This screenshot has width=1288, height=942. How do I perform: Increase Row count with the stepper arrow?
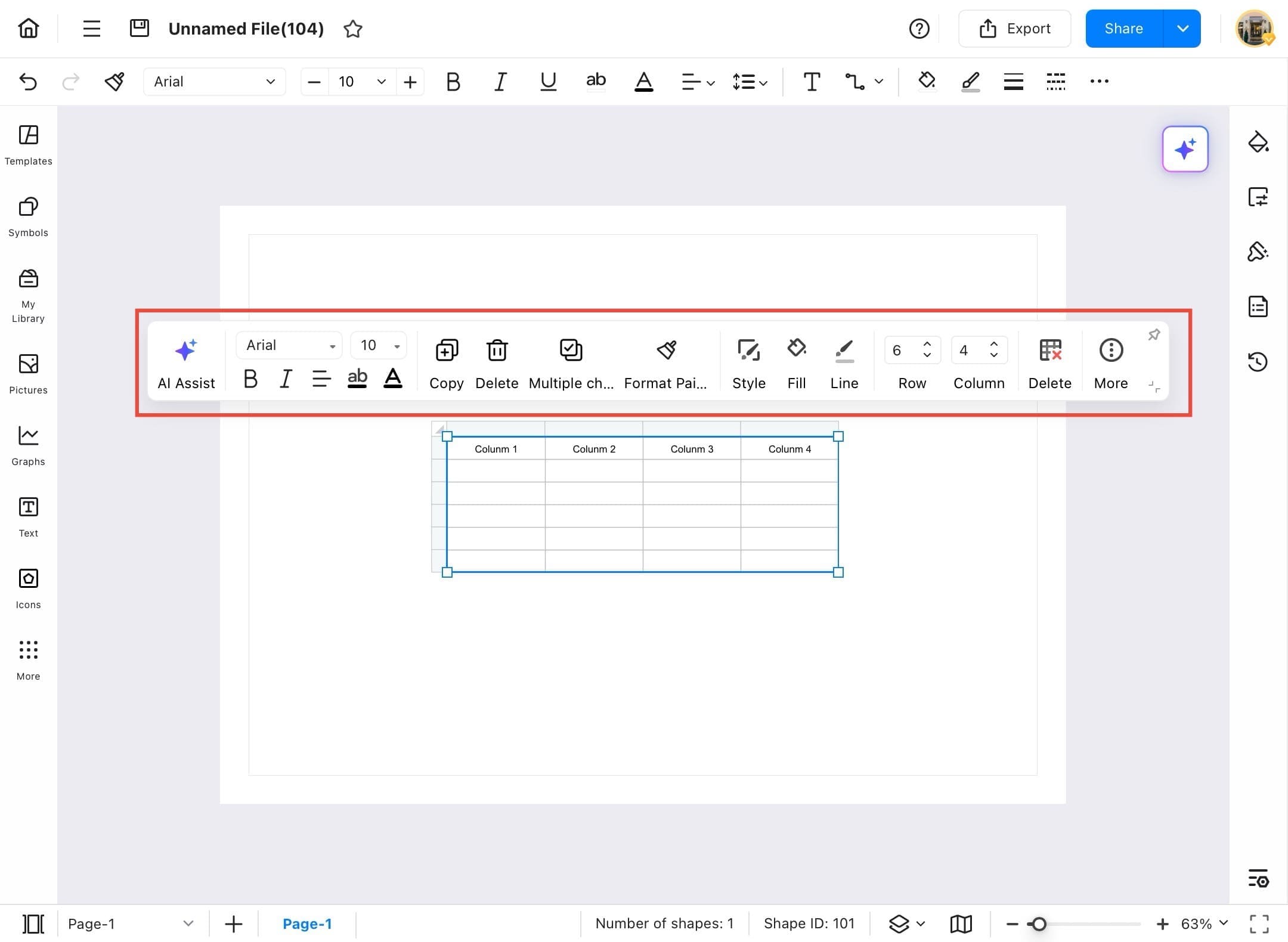point(927,345)
